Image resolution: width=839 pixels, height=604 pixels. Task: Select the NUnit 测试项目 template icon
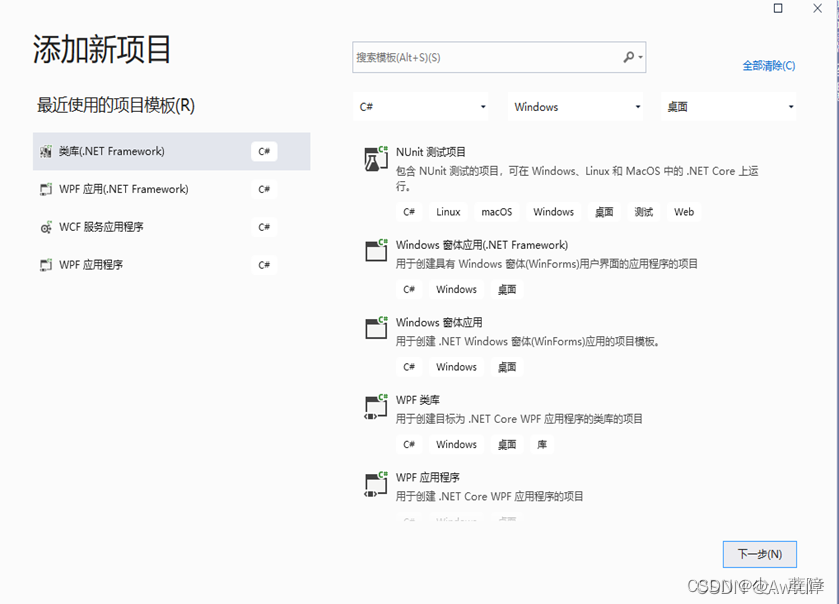[375, 158]
